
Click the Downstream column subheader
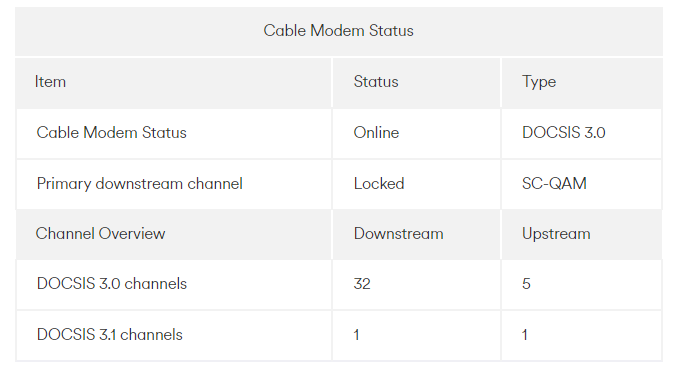coord(398,234)
